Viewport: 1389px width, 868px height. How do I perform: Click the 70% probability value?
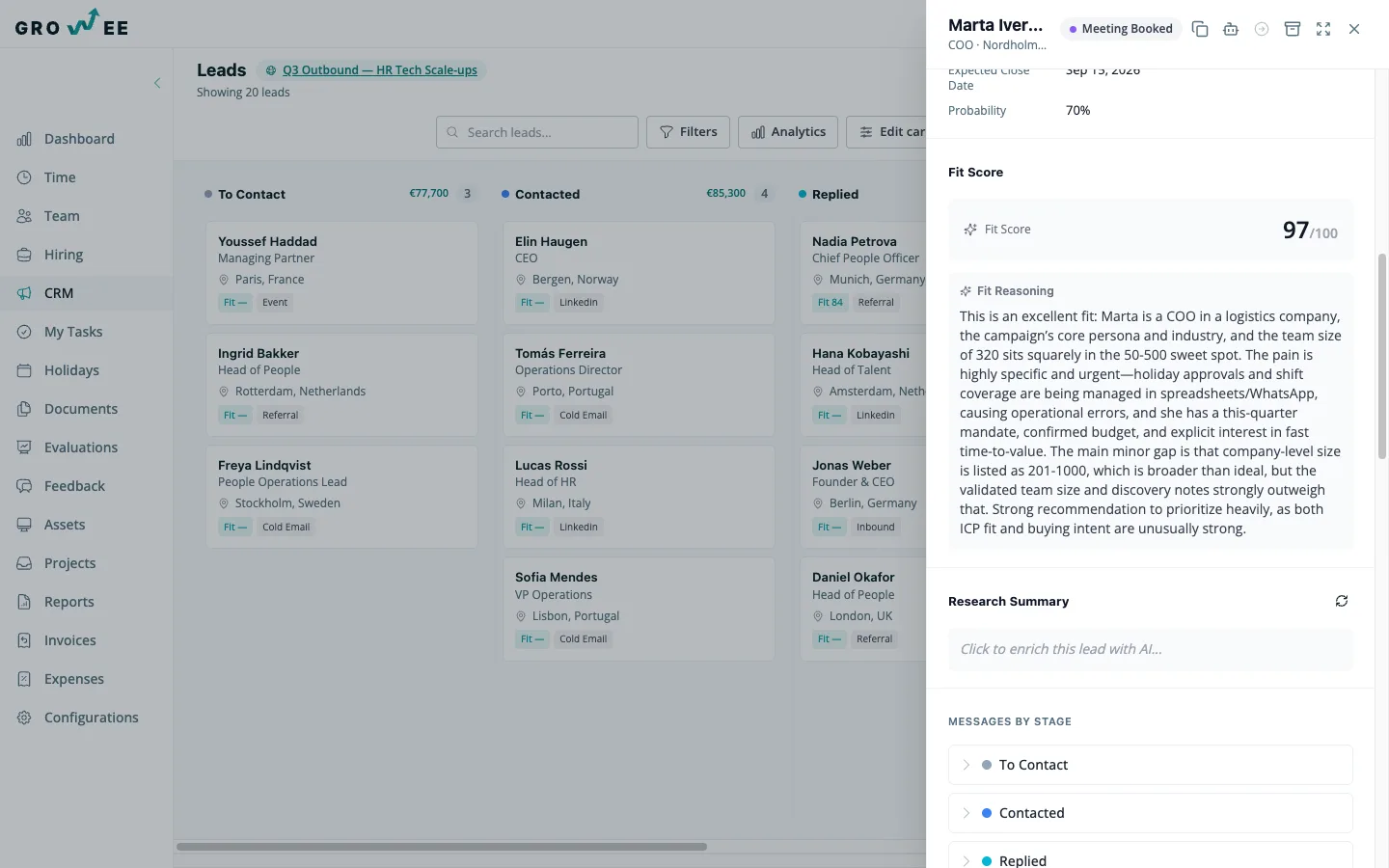coord(1077,111)
